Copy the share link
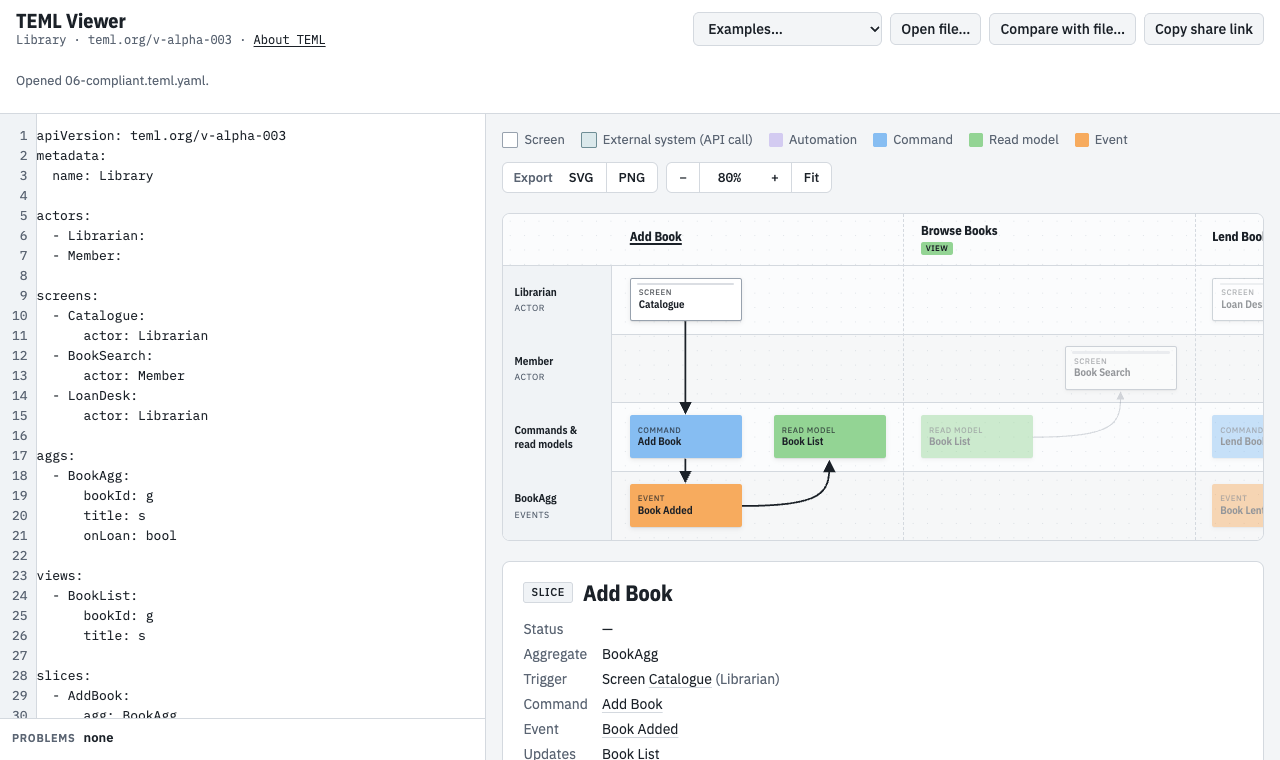This screenshot has width=1280, height=760. [x=1203, y=29]
